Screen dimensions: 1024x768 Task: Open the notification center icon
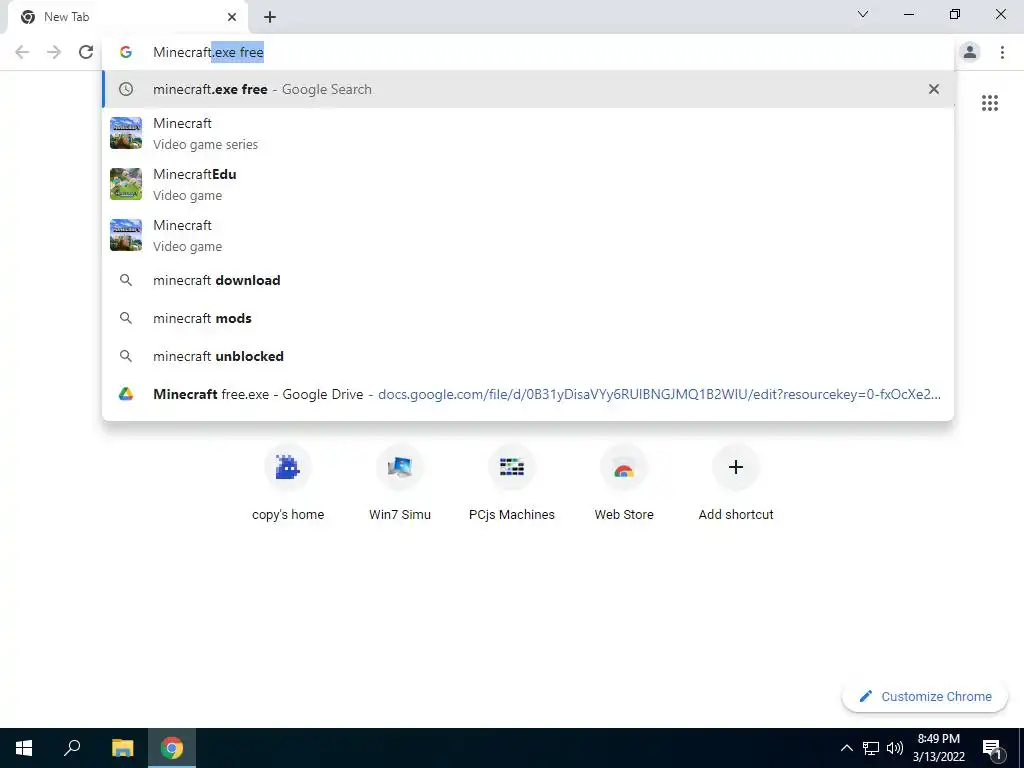tap(991, 748)
